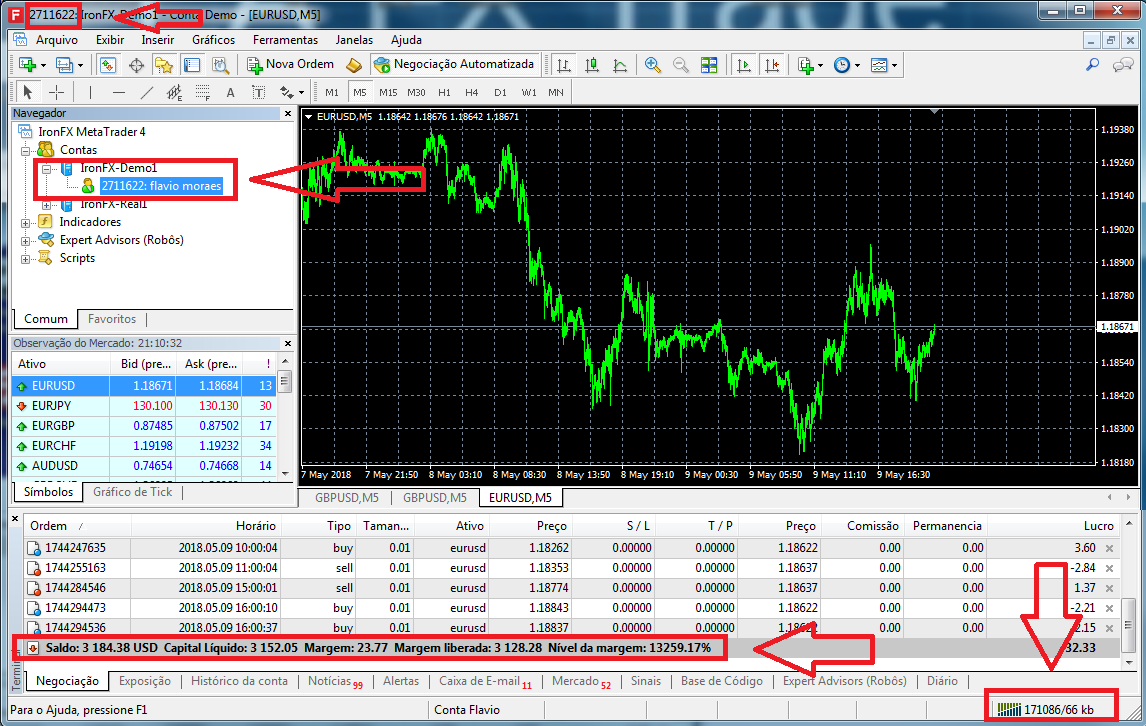Collapse the IronFX-Demo1 account node
1146x726 pixels.
click(46, 168)
